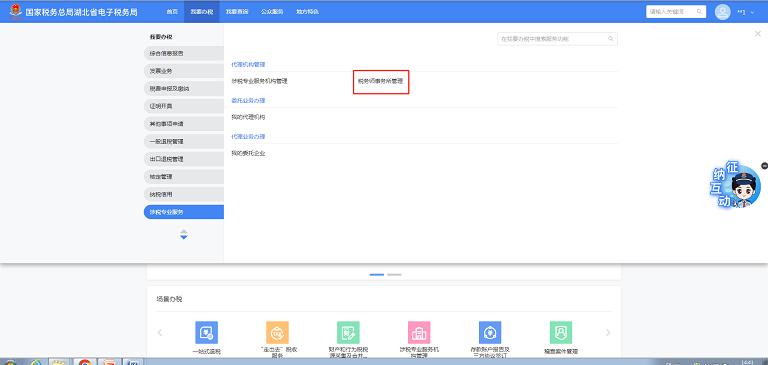Click the Chrome icon in the taskbar
This screenshot has width=768, height=365.
85,362
